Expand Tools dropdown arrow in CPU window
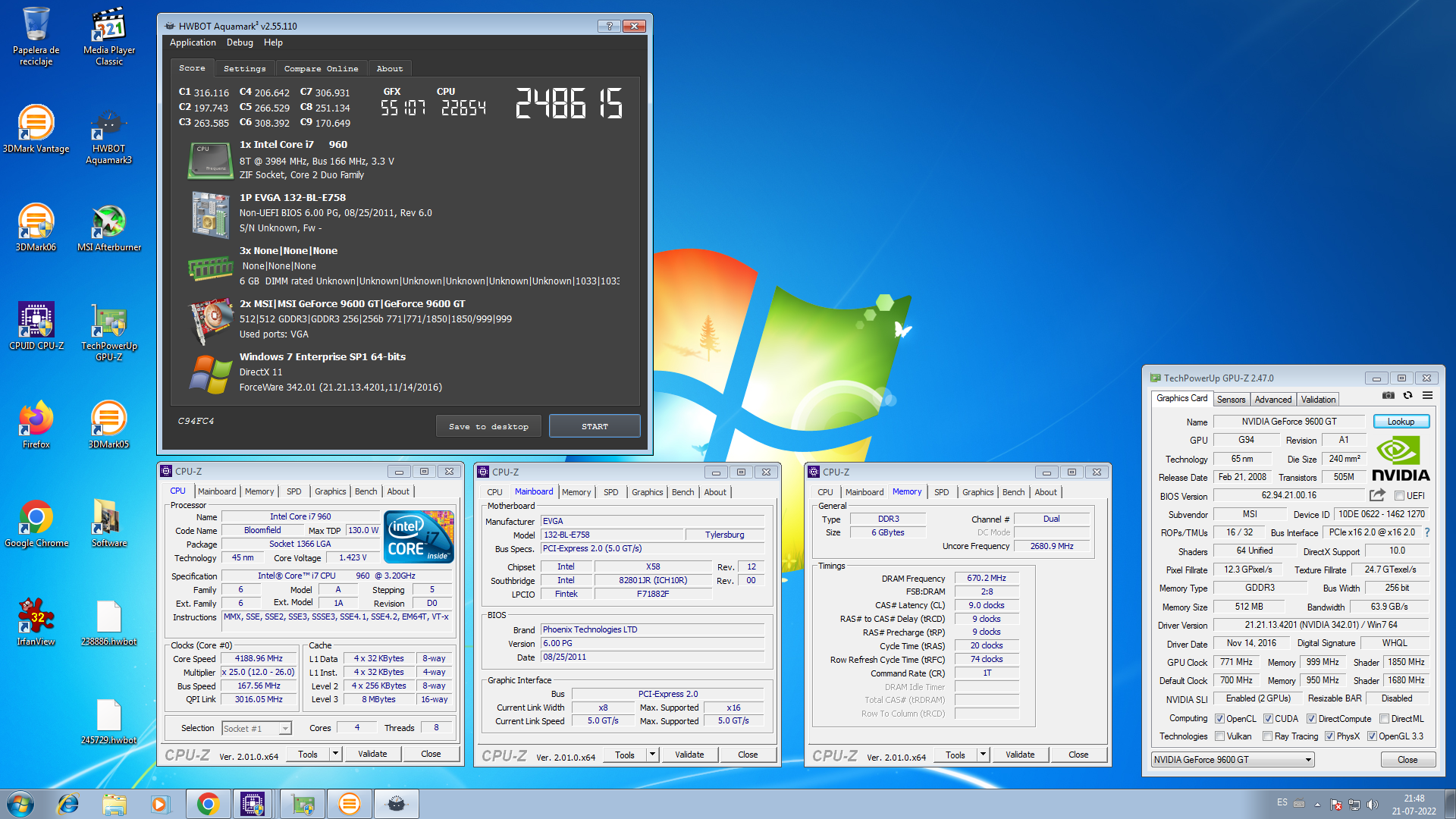This screenshot has width=1456, height=819. point(335,754)
